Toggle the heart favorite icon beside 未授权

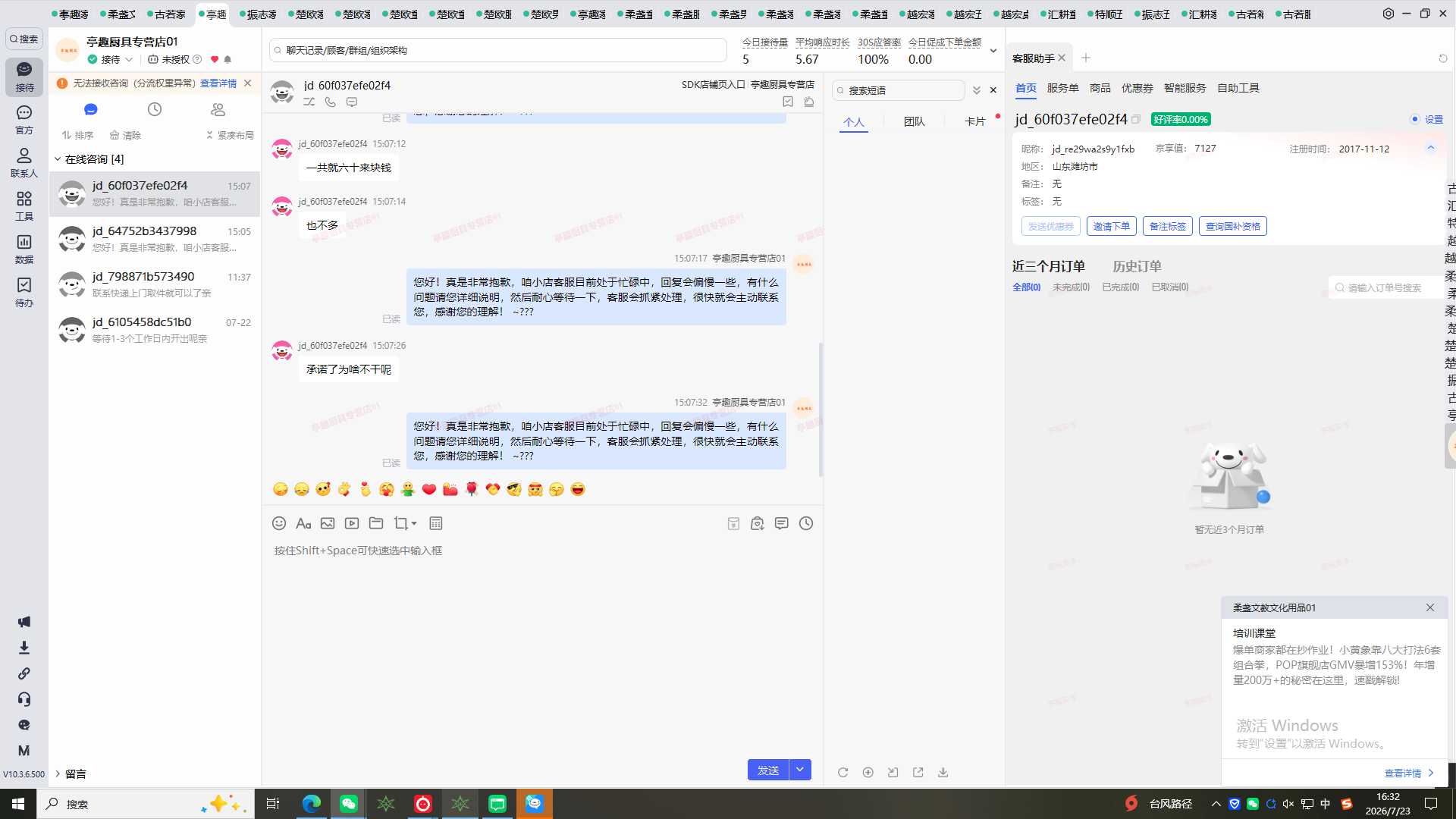point(215,59)
